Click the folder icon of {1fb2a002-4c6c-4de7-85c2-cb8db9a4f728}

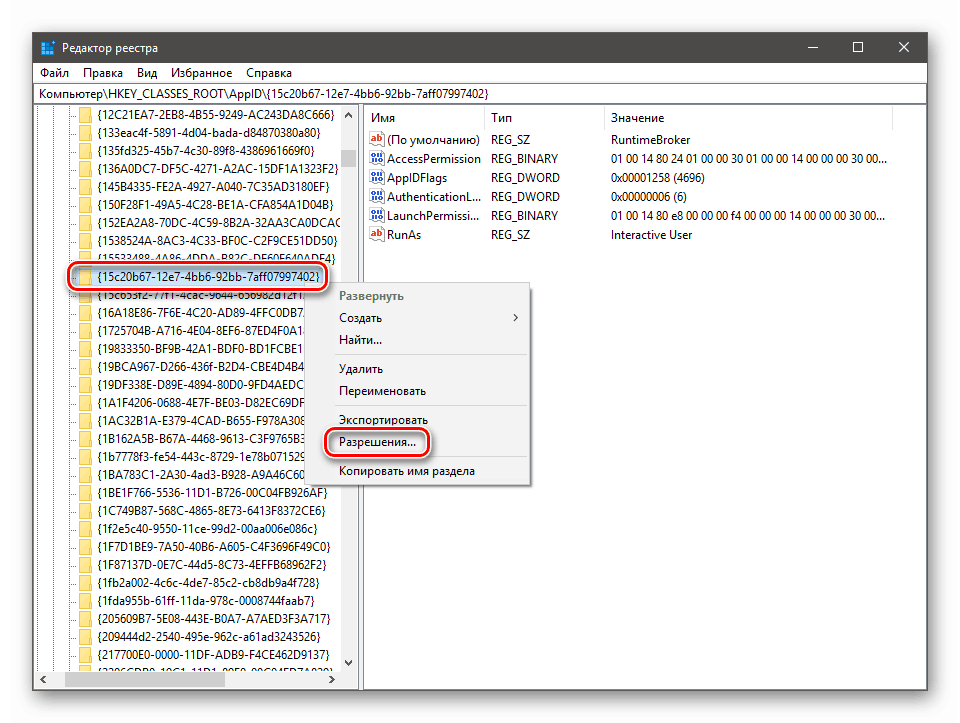click(85, 582)
